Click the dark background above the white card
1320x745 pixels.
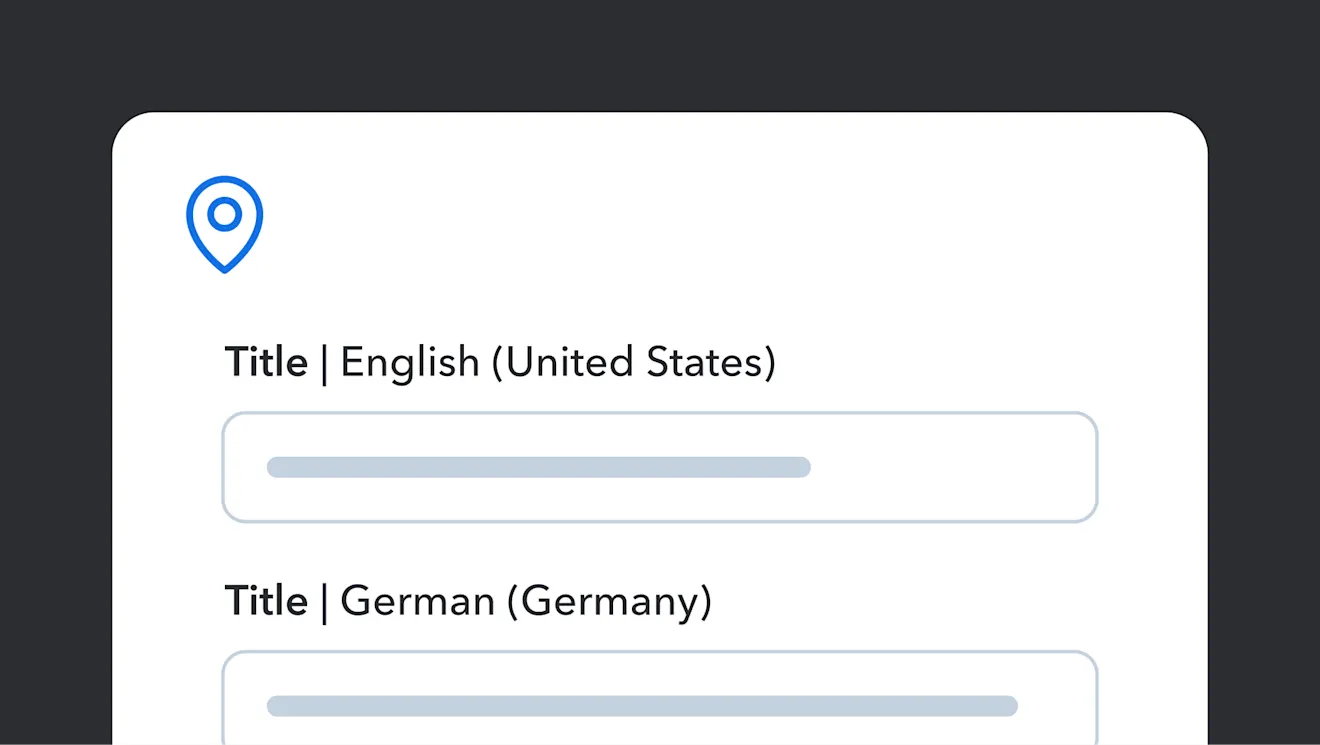660,55
